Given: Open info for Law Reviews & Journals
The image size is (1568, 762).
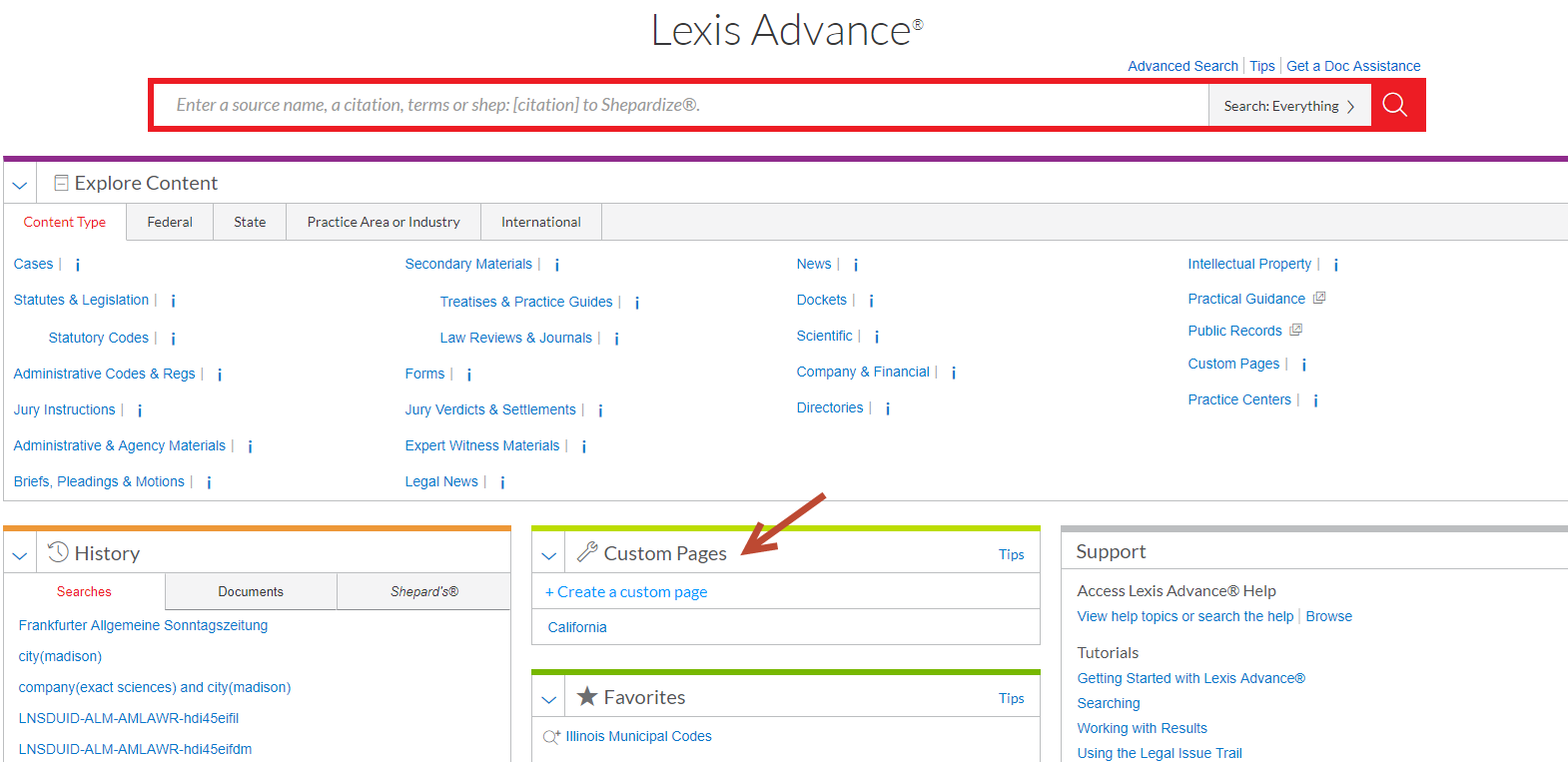Looking at the screenshot, I should pyautogui.click(x=617, y=339).
